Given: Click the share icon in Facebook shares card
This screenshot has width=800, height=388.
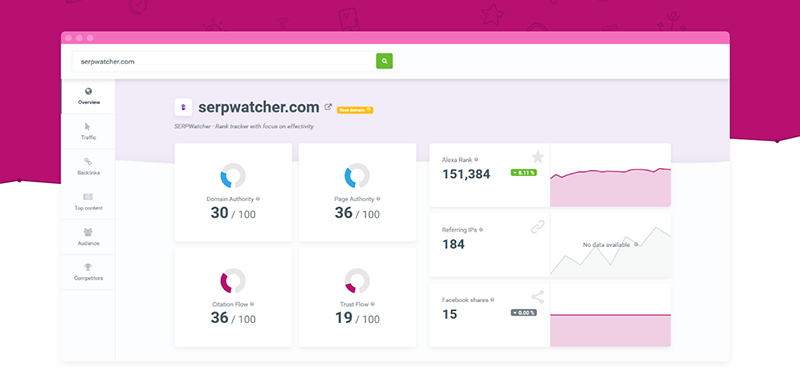Looking at the screenshot, I should pos(538,297).
